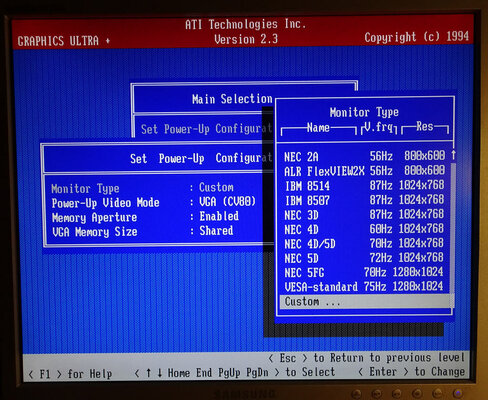Change the Custom monitor type value
This screenshot has height=400, width=488.
216,187
